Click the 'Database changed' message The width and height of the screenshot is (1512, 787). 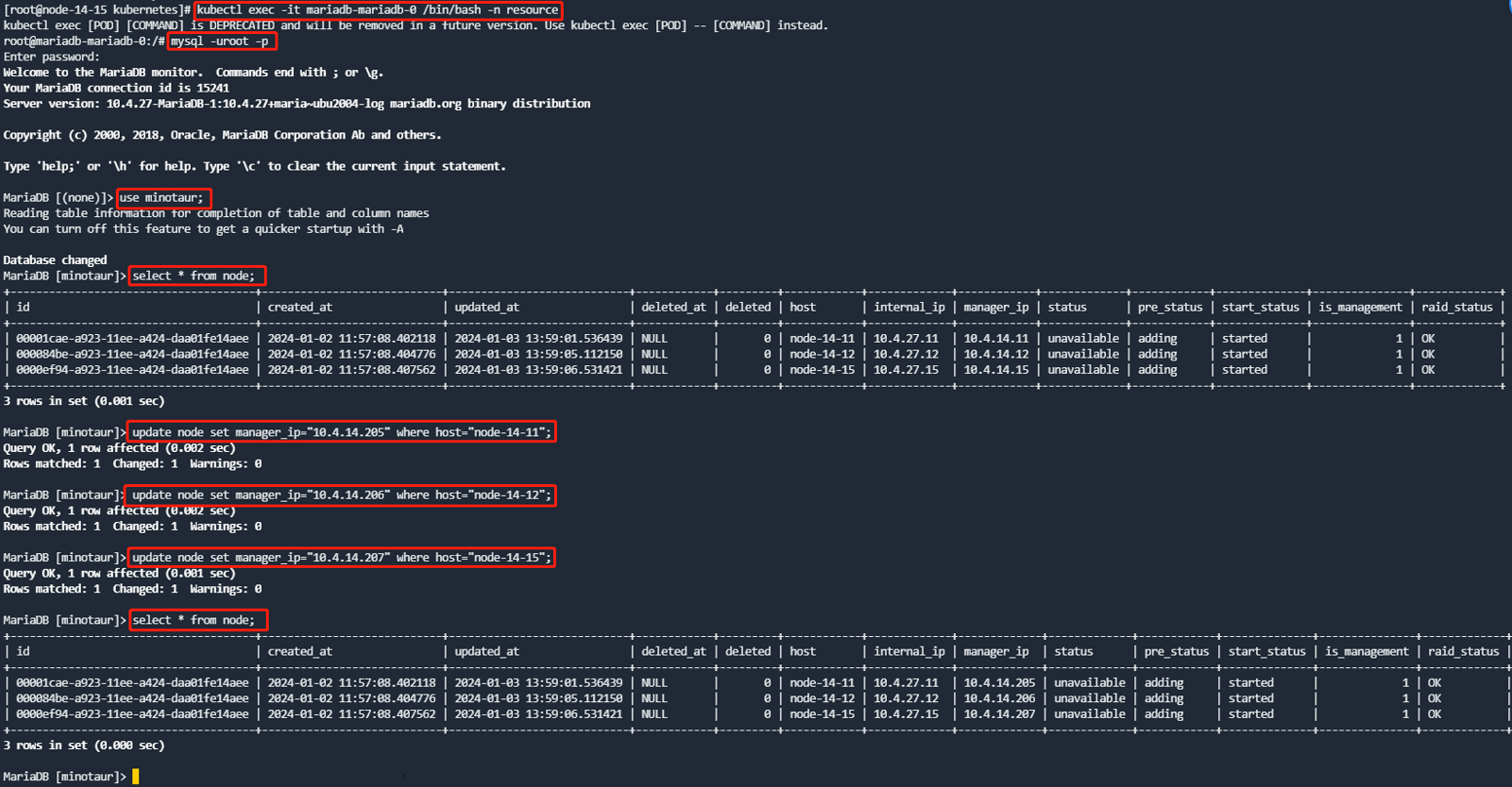[x=55, y=260]
